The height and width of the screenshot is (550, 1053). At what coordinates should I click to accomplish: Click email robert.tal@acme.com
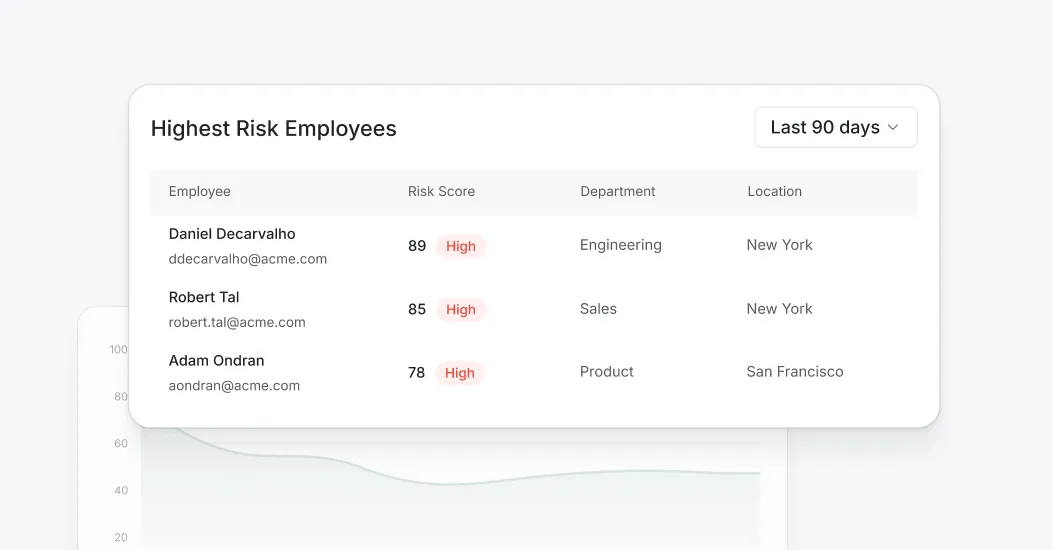pos(237,322)
